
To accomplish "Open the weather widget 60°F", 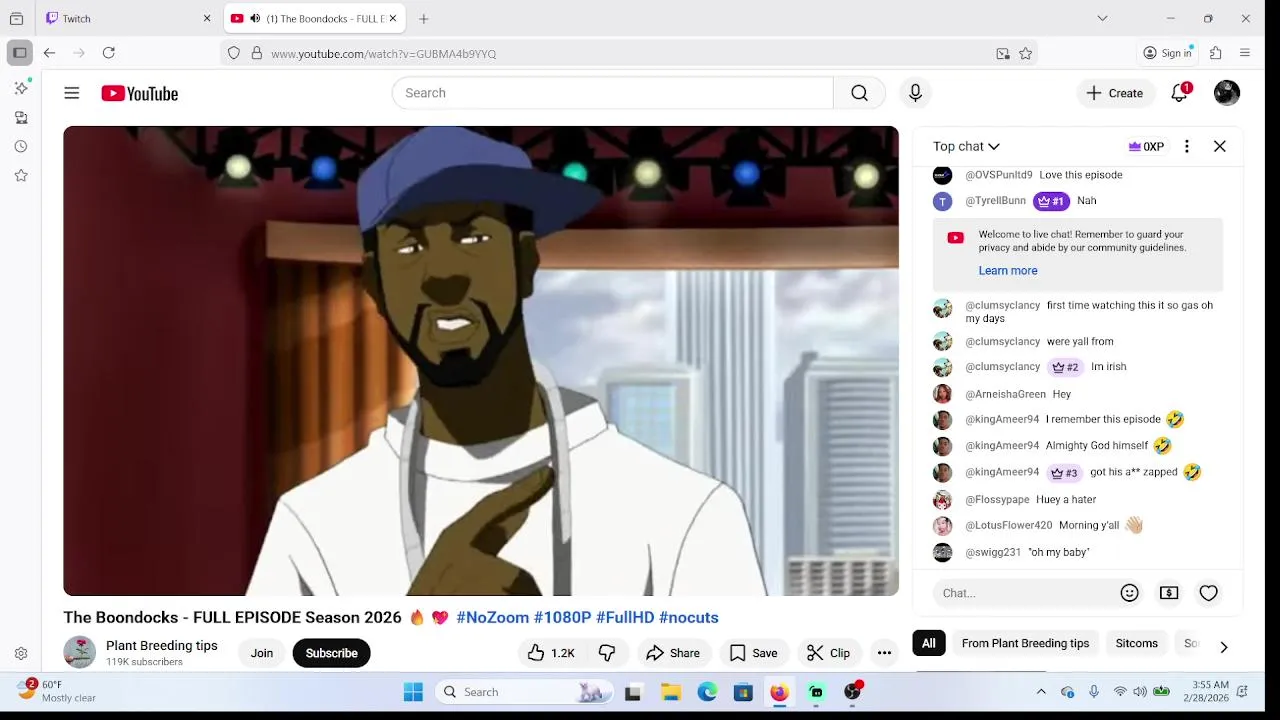I will [58, 691].
